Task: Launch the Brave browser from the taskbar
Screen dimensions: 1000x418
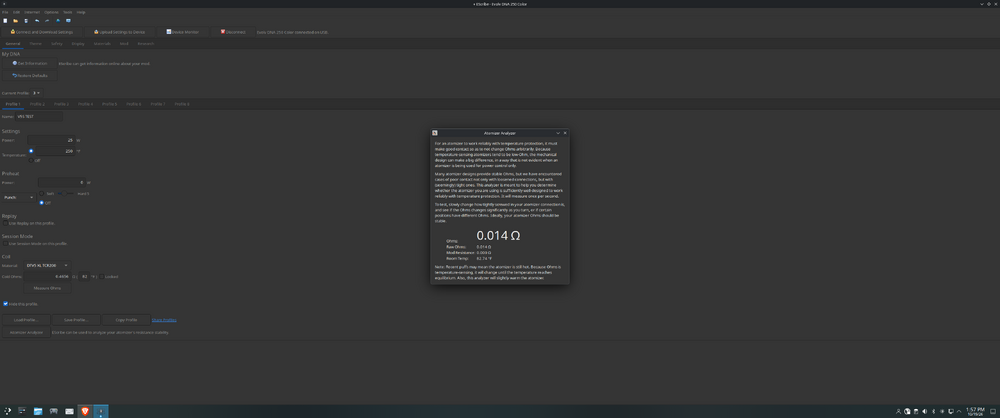Action: click(85, 412)
